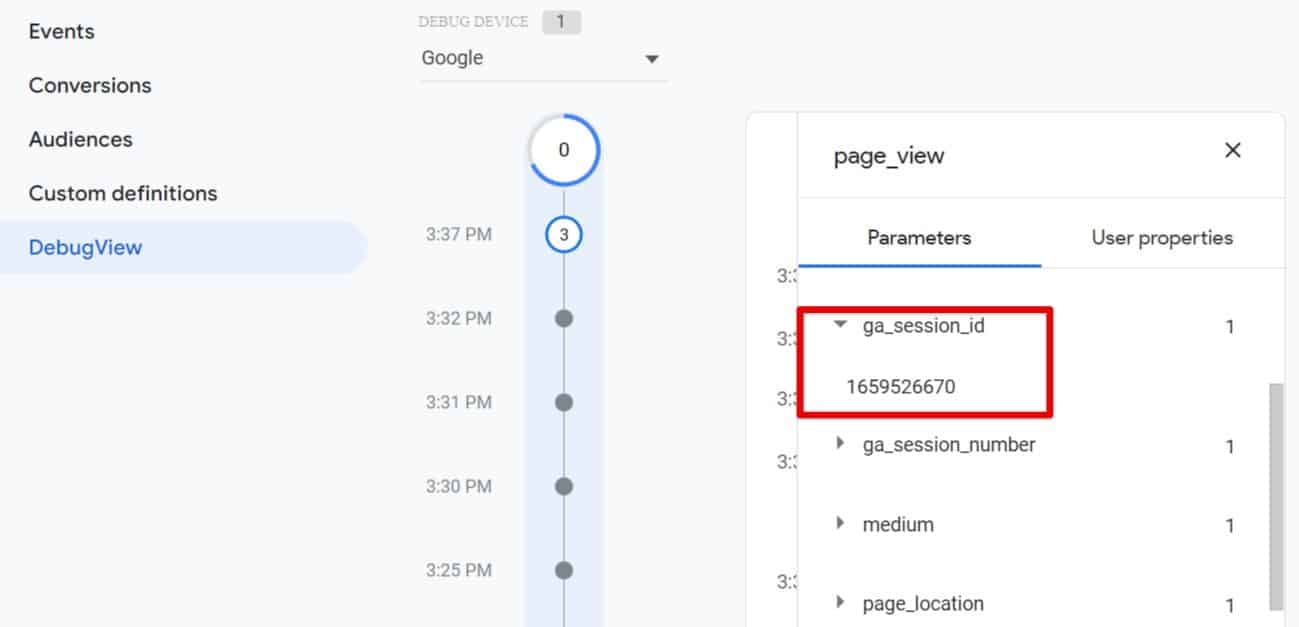
Task: Collapse the ga_session_id parameter
Action: tap(840, 325)
